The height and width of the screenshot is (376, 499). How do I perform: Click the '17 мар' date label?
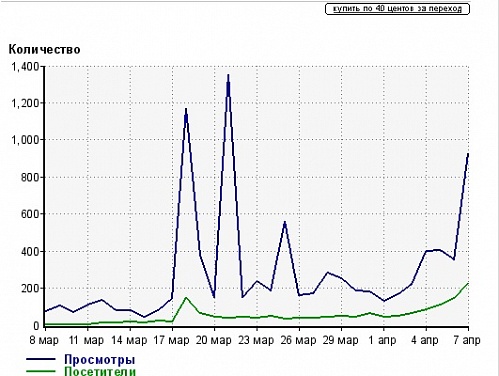coord(171,340)
